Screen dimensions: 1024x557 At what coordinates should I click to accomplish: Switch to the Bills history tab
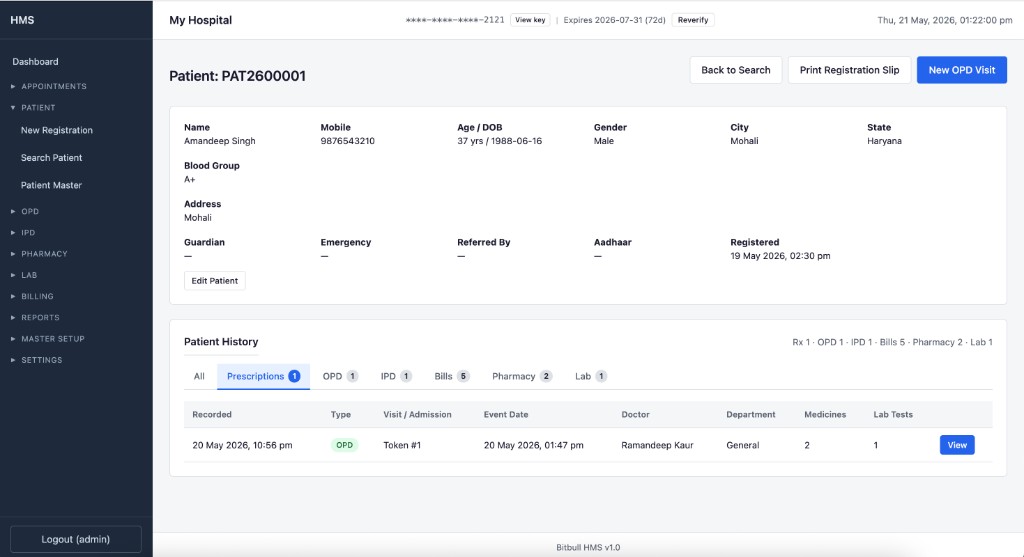click(452, 376)
